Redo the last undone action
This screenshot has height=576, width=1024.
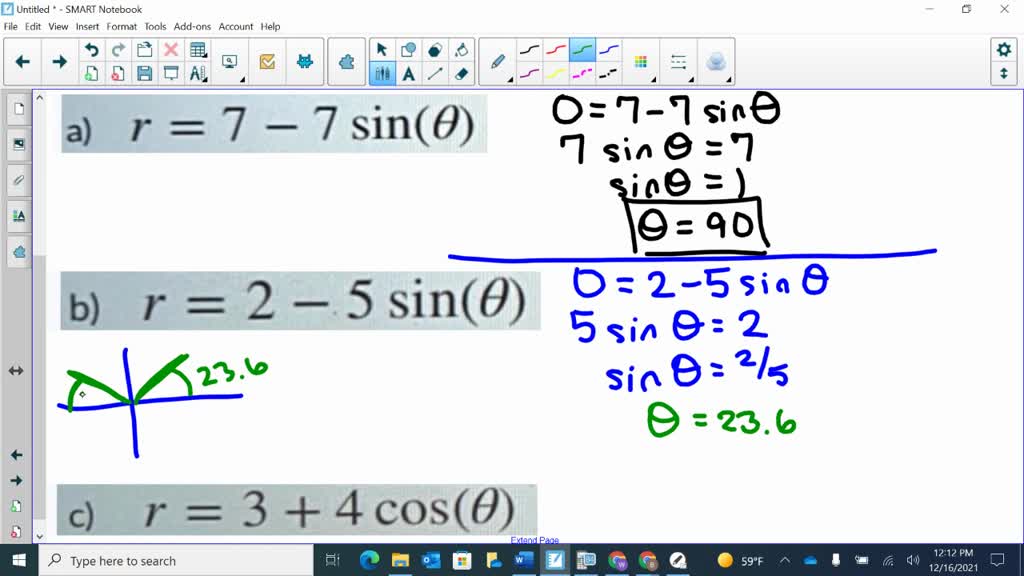pos(118,50)
